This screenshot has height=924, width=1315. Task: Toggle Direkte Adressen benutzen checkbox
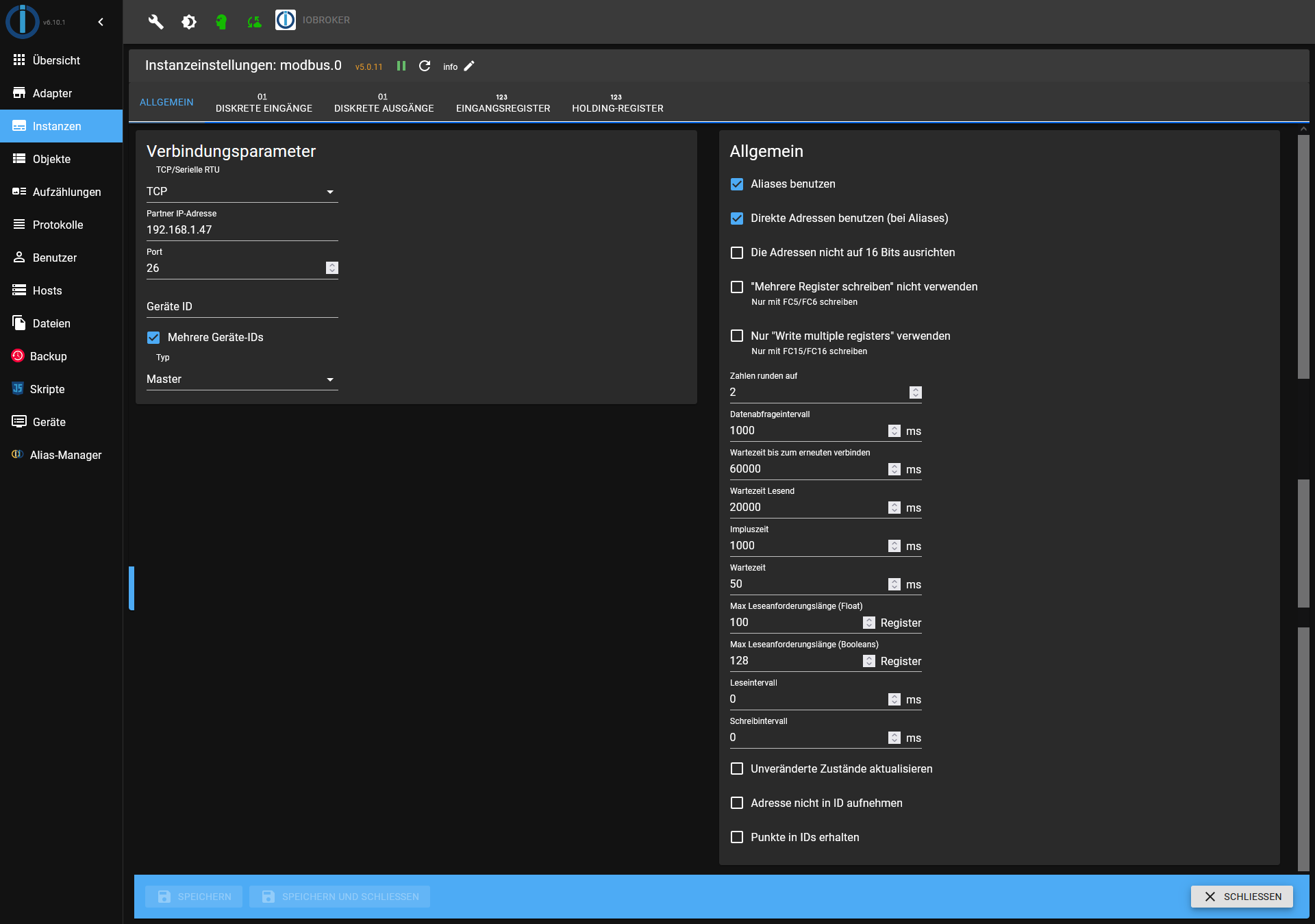click(737, 218)
